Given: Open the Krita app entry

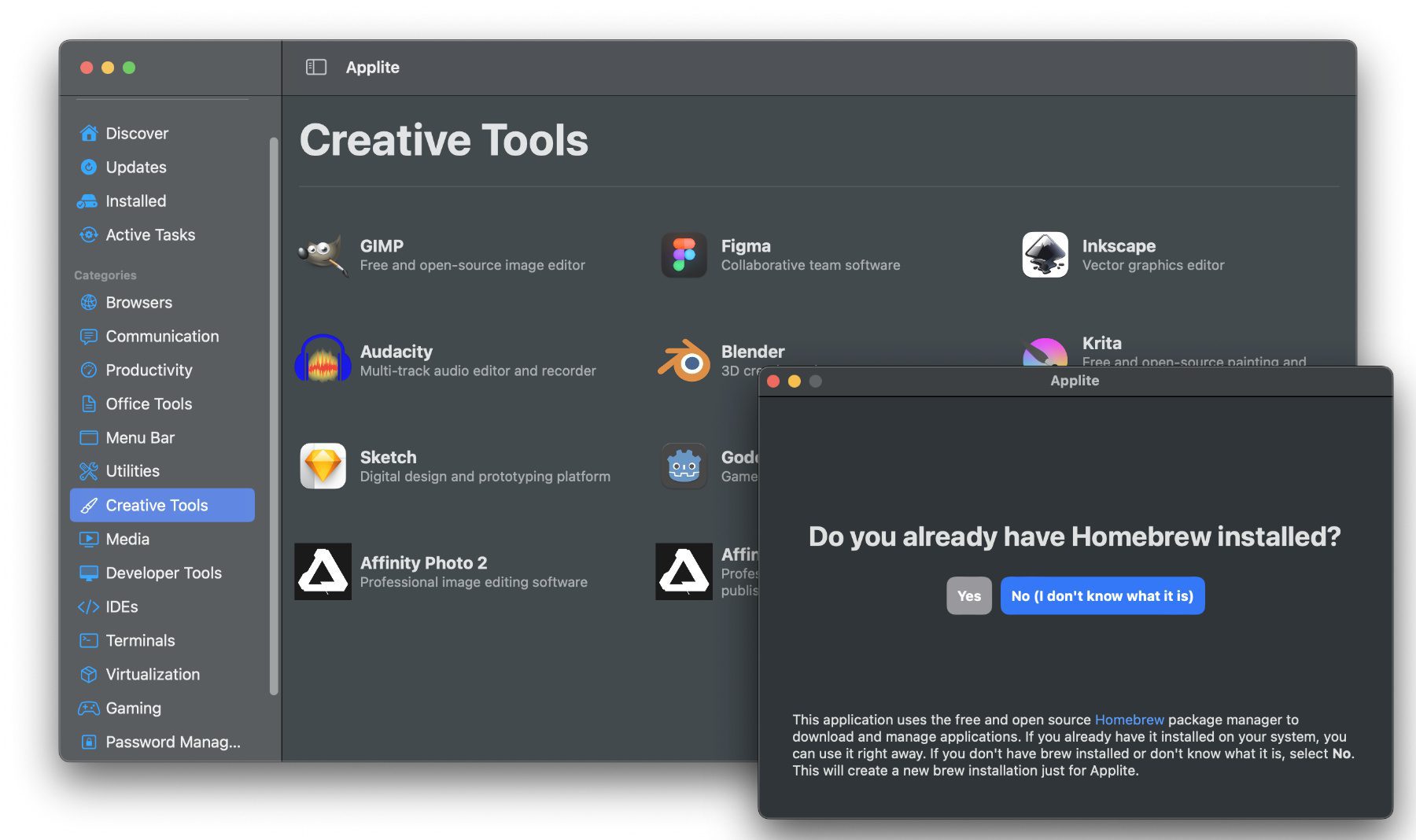Looking at the screenshot, I should [1101, 344].
